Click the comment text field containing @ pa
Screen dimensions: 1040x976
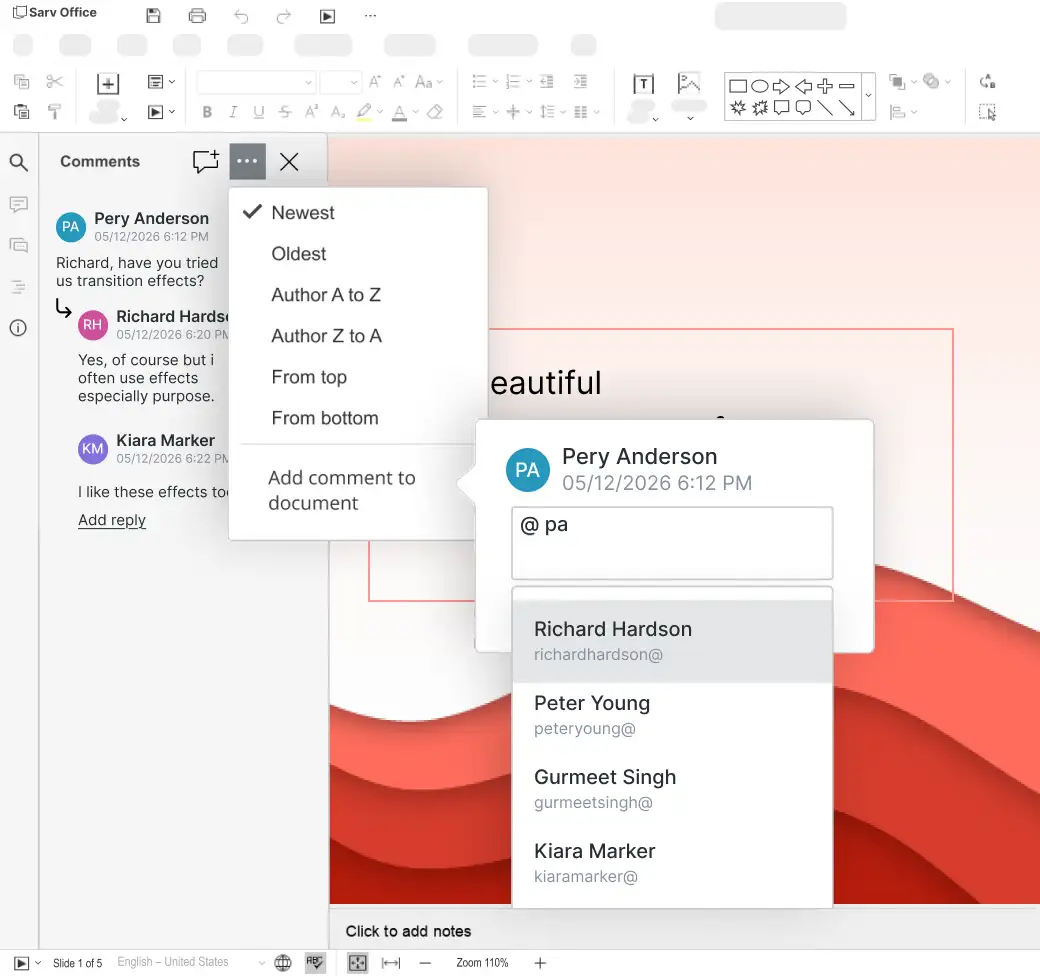pyautogui.click(x=671, y=542)
